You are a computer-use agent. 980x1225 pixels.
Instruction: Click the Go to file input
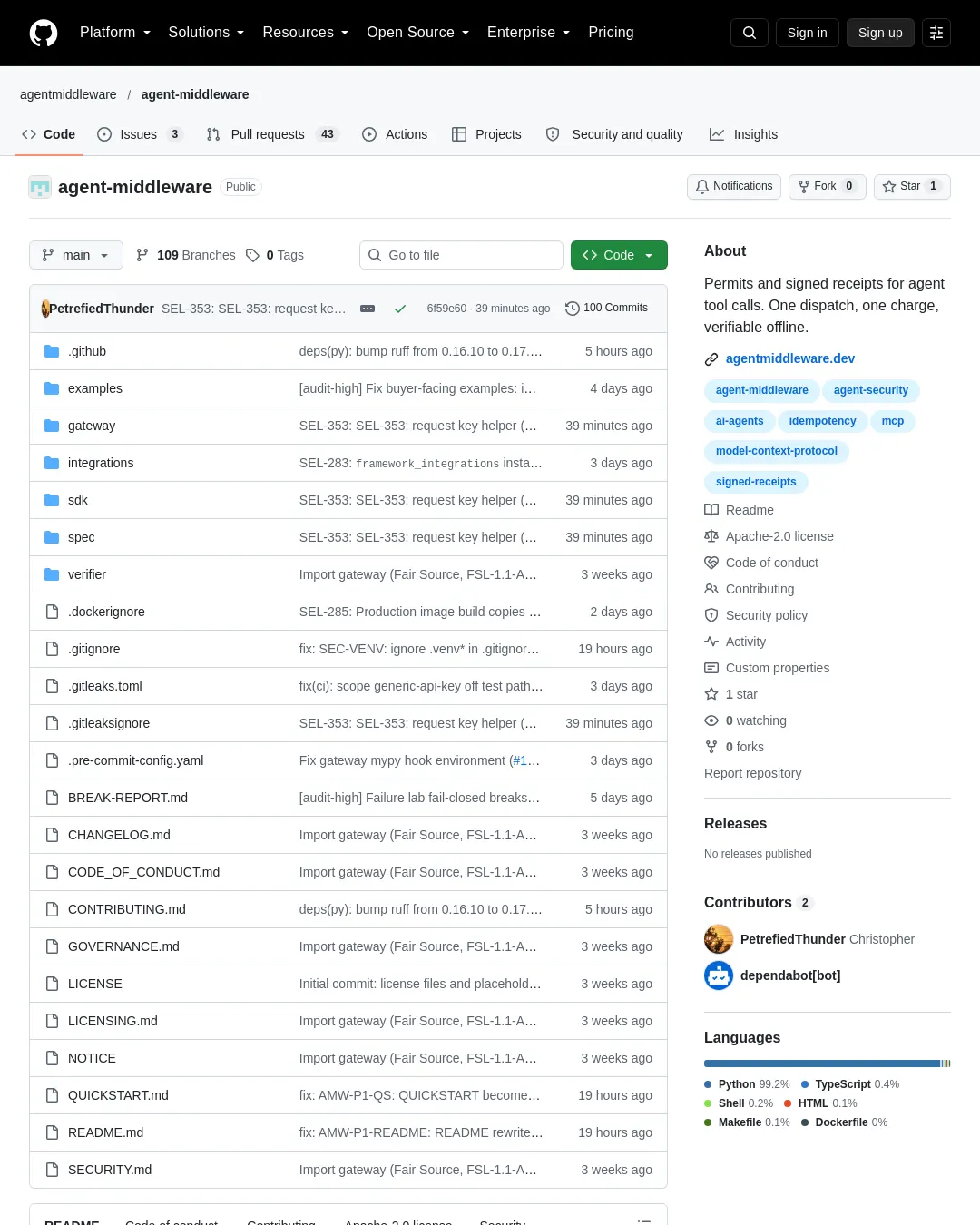(461, 255)
